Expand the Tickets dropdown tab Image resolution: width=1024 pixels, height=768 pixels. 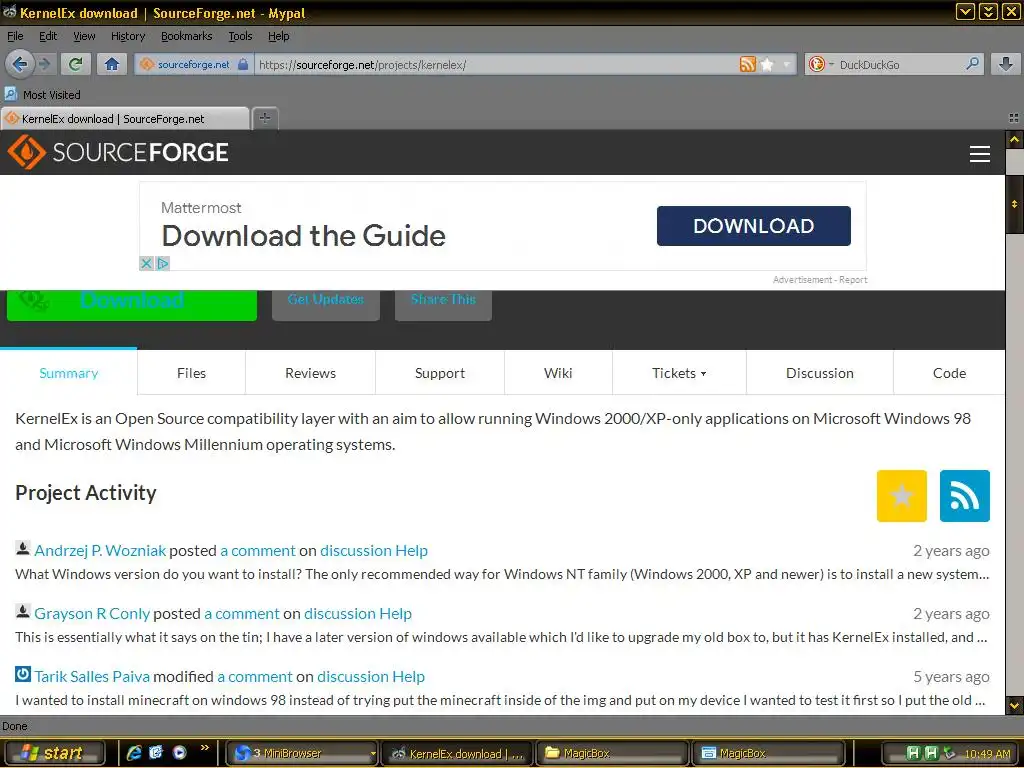679,373
